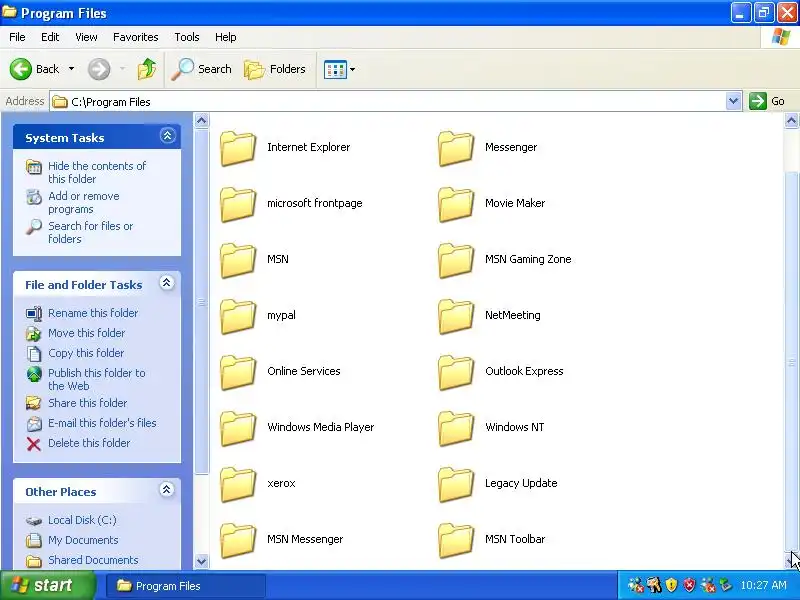This screenshot has width=800, height=600.
Task: Open the Edit menu
Action: (x=50, y=37)
